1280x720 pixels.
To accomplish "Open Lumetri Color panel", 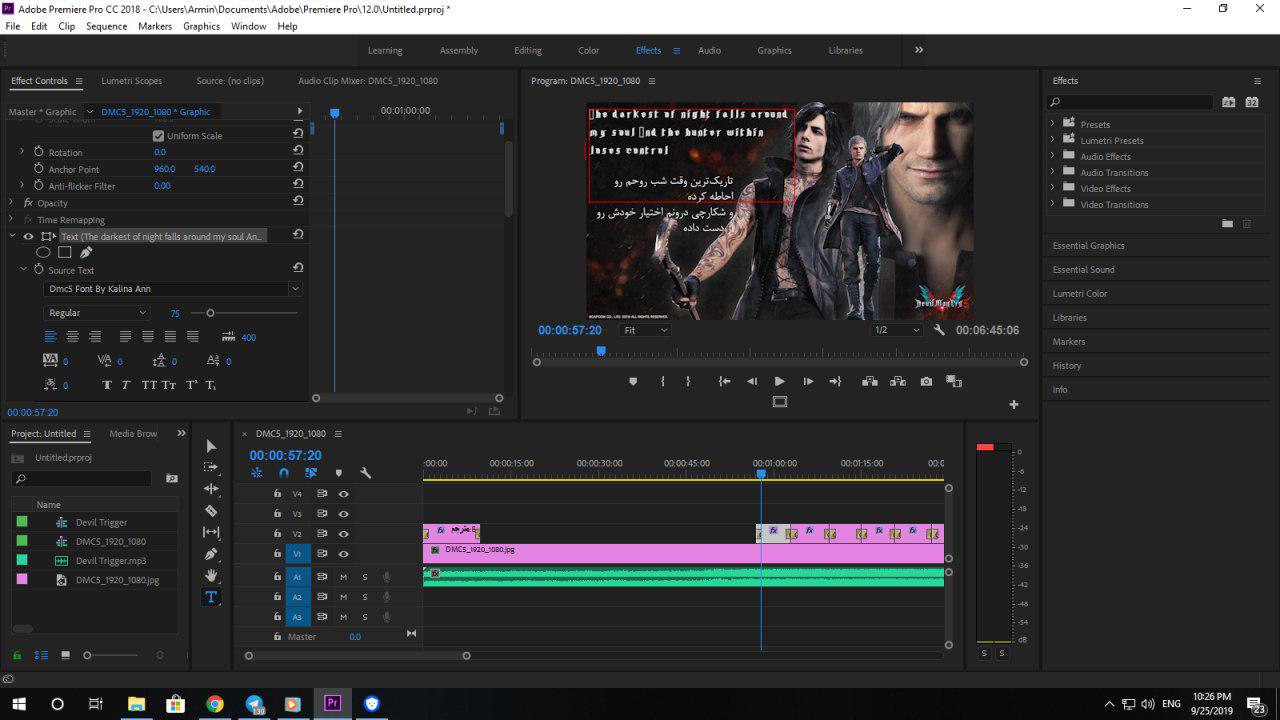I will [1080, 294].
